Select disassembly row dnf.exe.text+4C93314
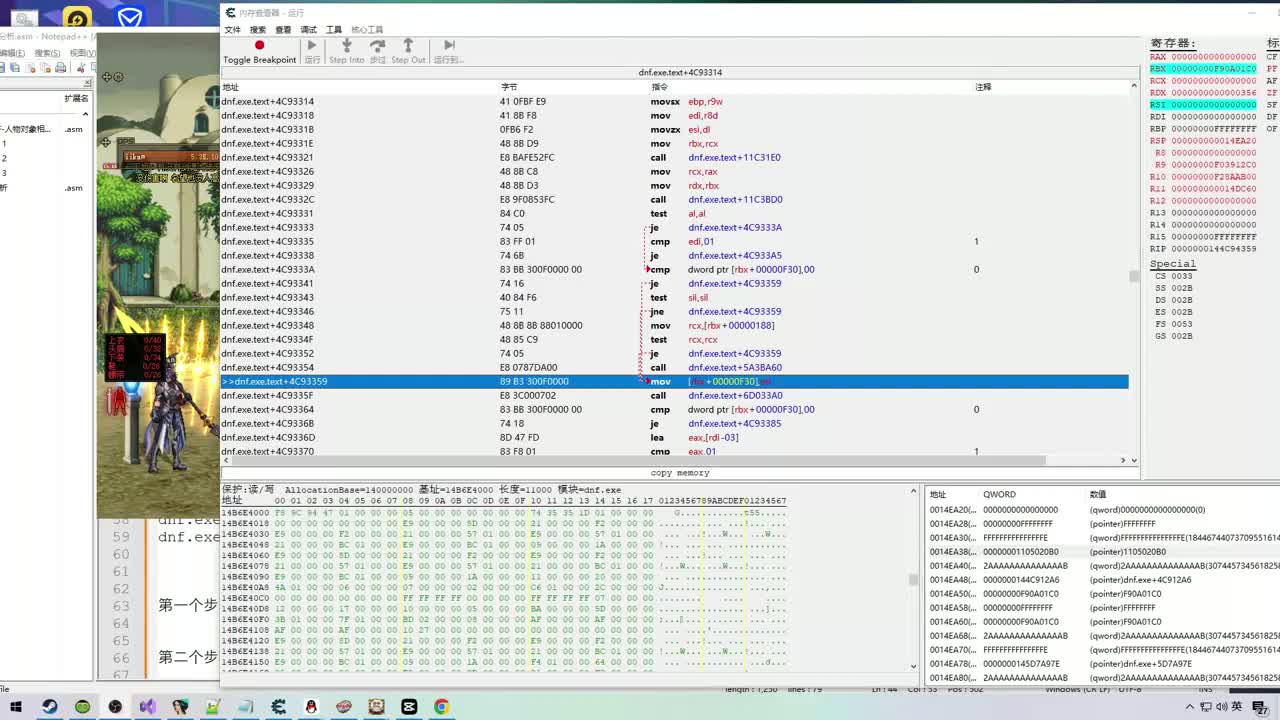The width and height of the screenshot is (1280, 720). 675,101
